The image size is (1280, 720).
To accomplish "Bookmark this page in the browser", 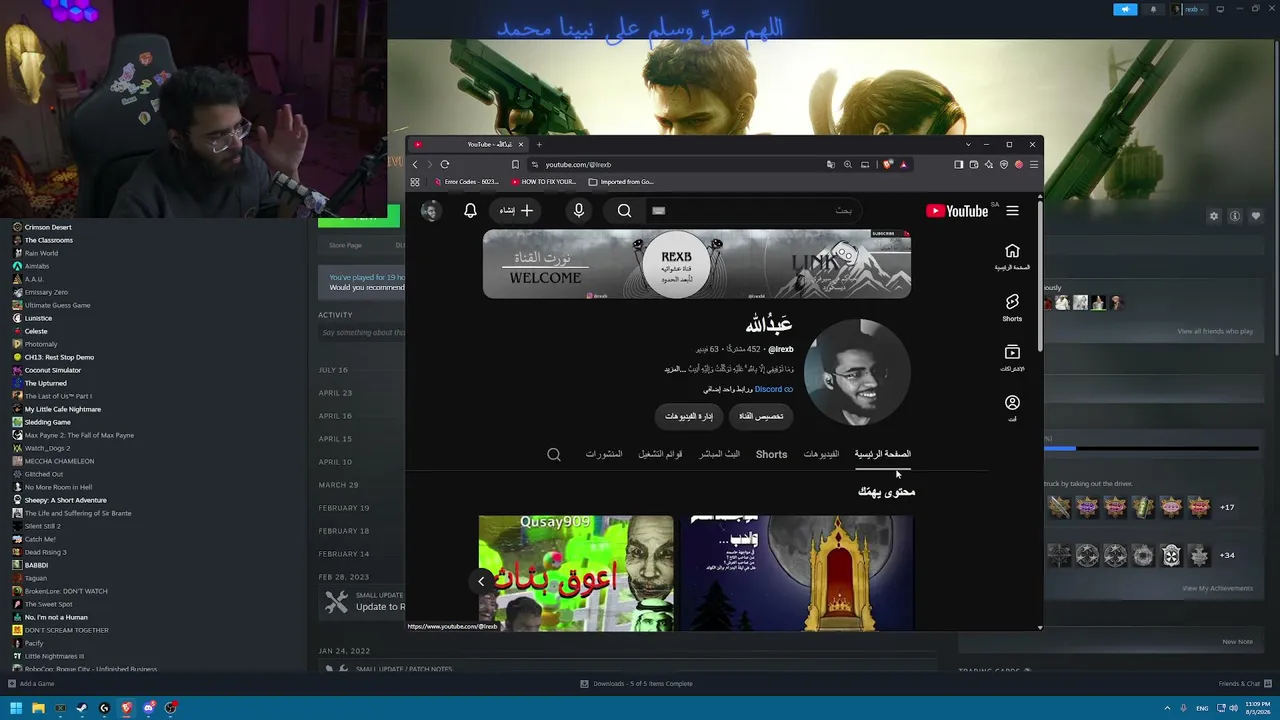I will [x=515, y=165].
